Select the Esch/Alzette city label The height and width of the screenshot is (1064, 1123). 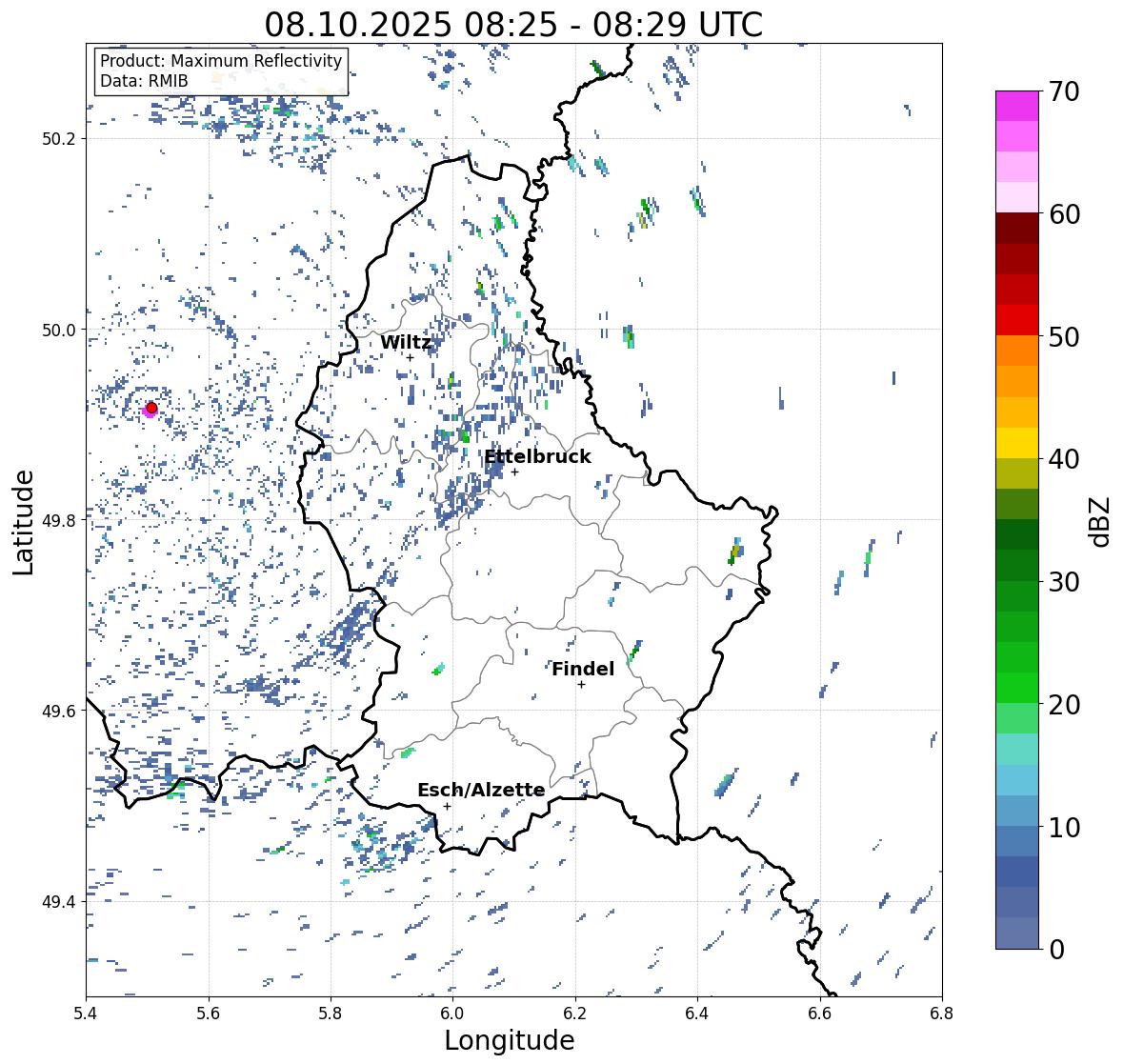(x=481, y=790)
